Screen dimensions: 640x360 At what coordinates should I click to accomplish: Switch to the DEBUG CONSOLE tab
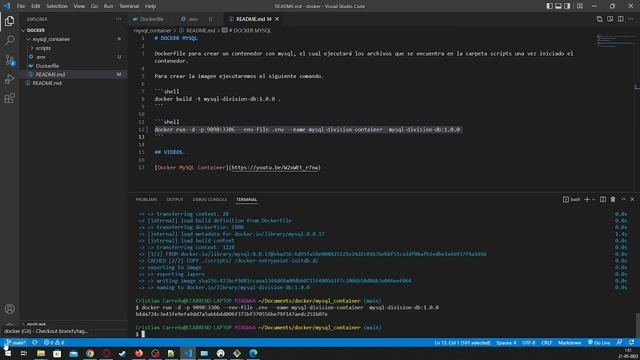tap(209, 200)
